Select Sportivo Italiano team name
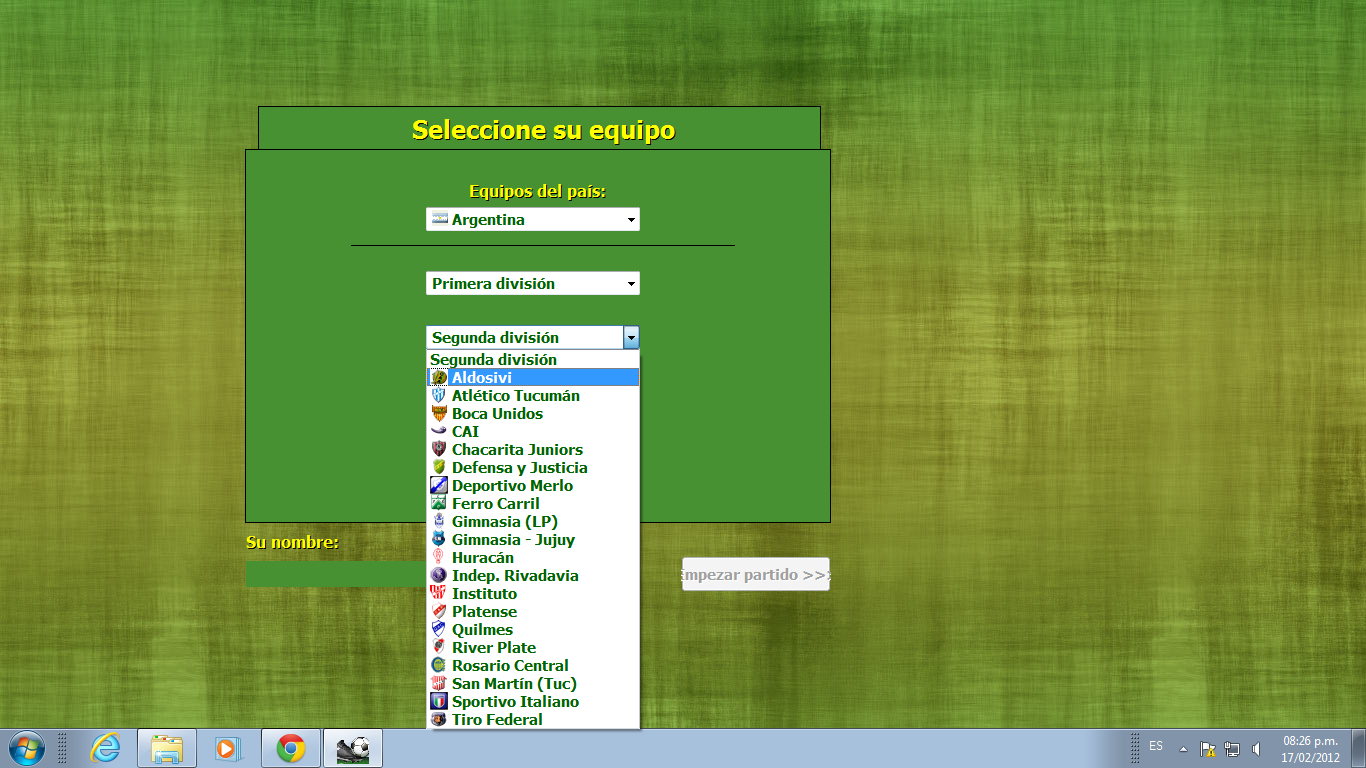Image resolution: width=1366 pixels, height=768 pixels. click(515, 702)
